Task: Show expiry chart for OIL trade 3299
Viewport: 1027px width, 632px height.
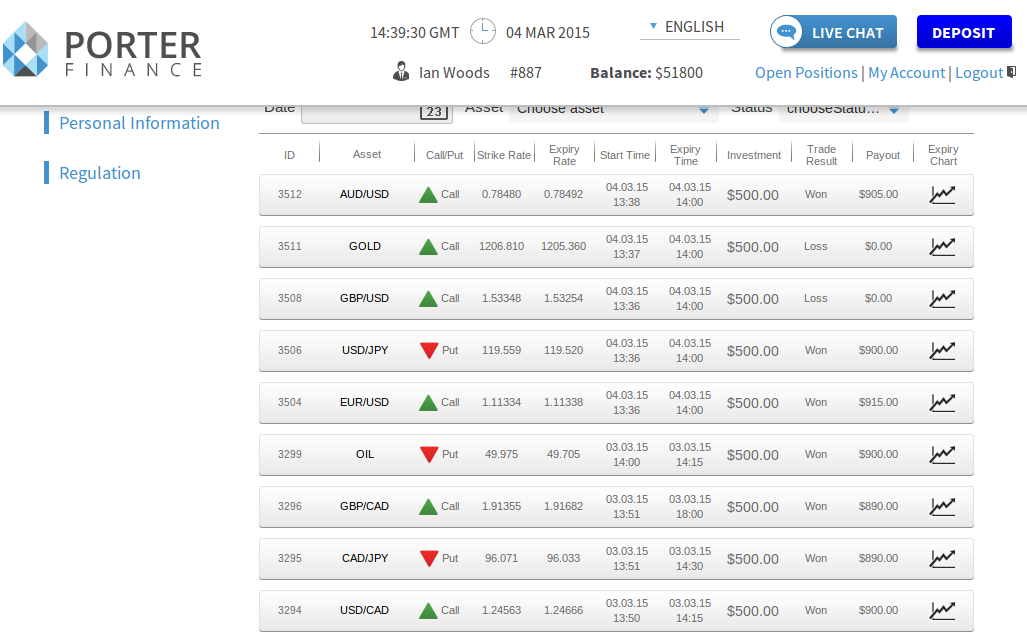Action: pos(942,455)
